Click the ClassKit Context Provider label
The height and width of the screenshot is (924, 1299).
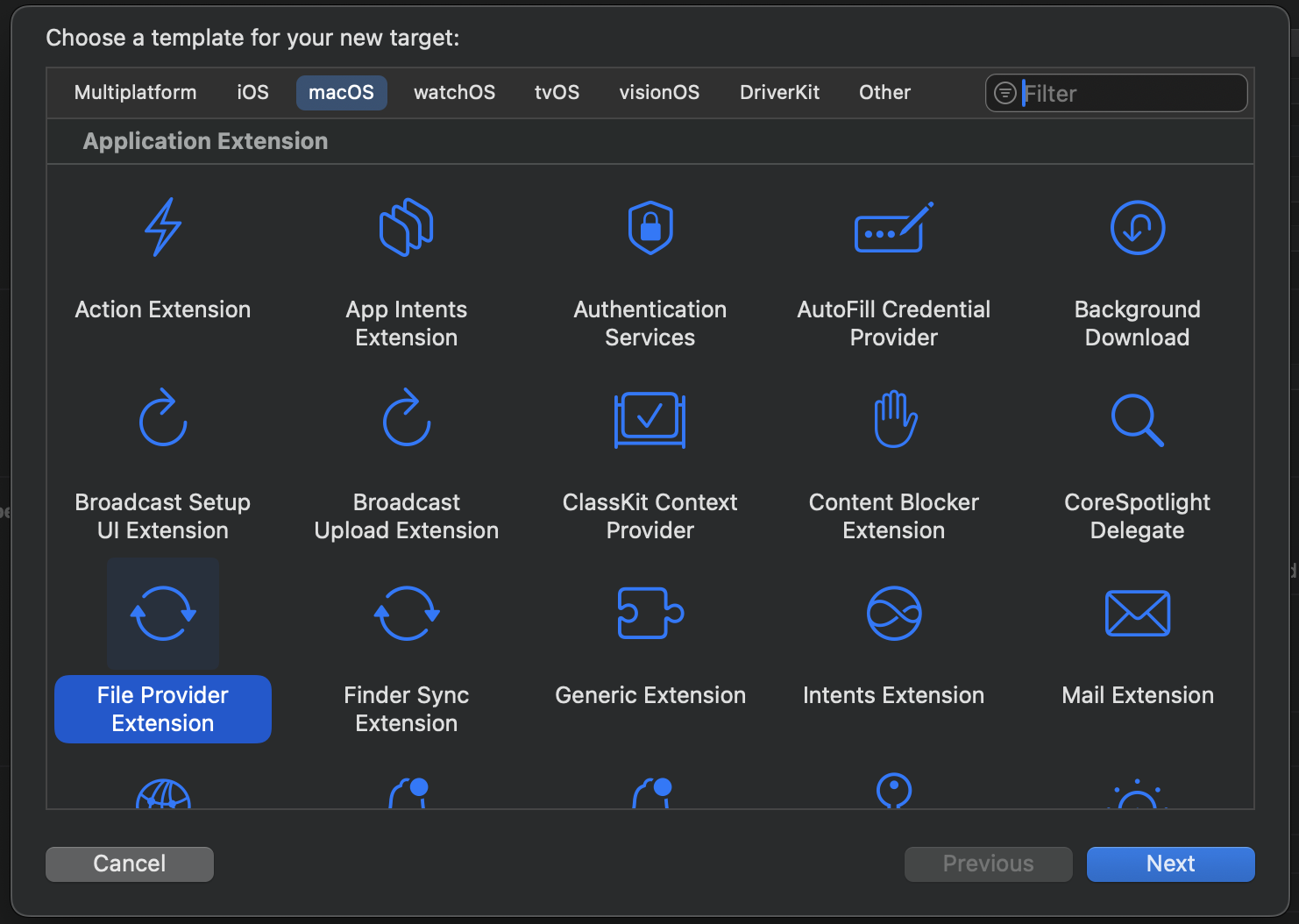click(650, 516)
